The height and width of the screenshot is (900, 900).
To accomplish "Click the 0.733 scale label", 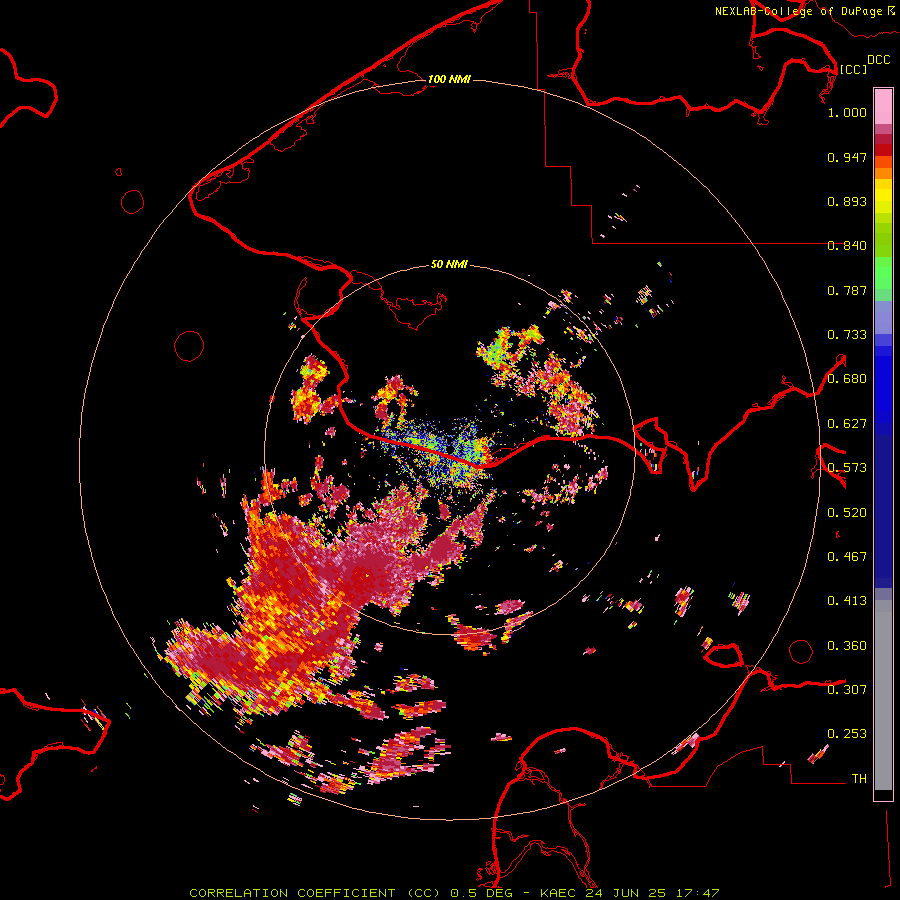I will [x=847, y=335].
